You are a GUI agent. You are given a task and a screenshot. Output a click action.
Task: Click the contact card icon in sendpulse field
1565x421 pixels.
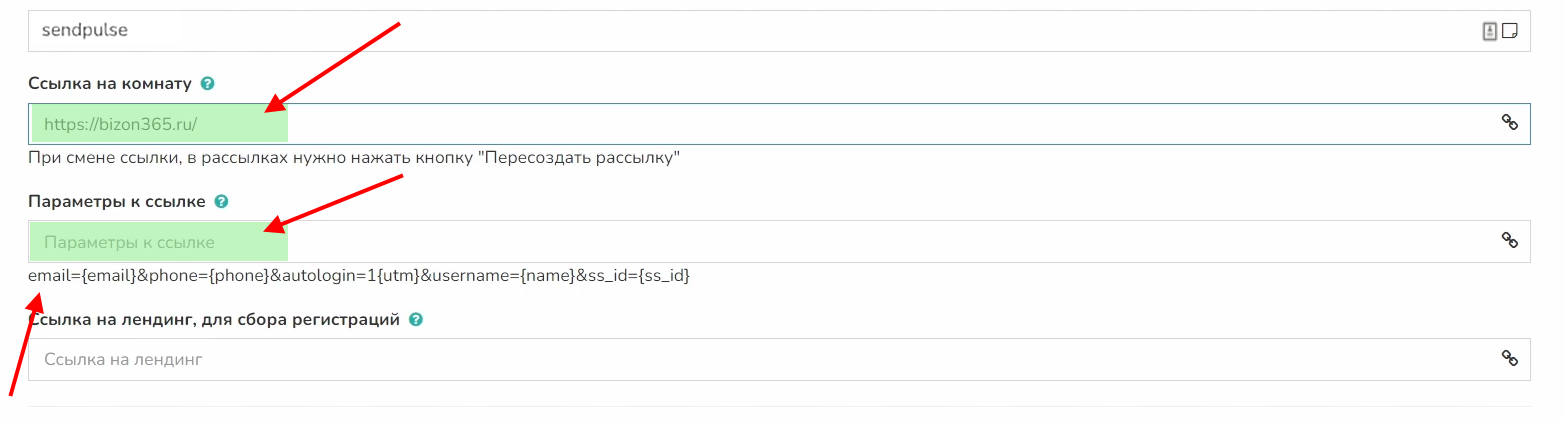coord(1489,31)
